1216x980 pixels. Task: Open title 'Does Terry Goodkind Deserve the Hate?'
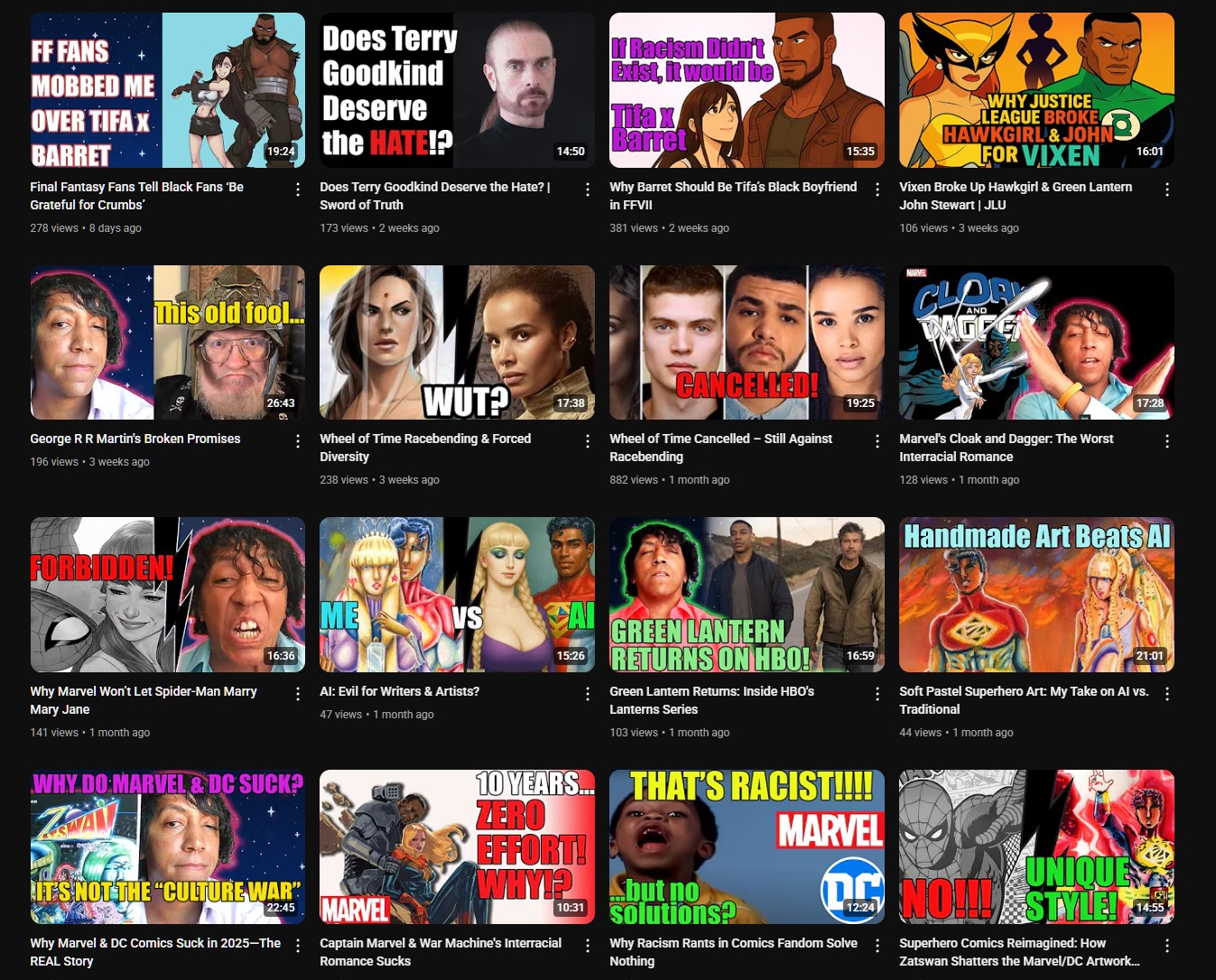pyautogui.click(x=435, y=196)
